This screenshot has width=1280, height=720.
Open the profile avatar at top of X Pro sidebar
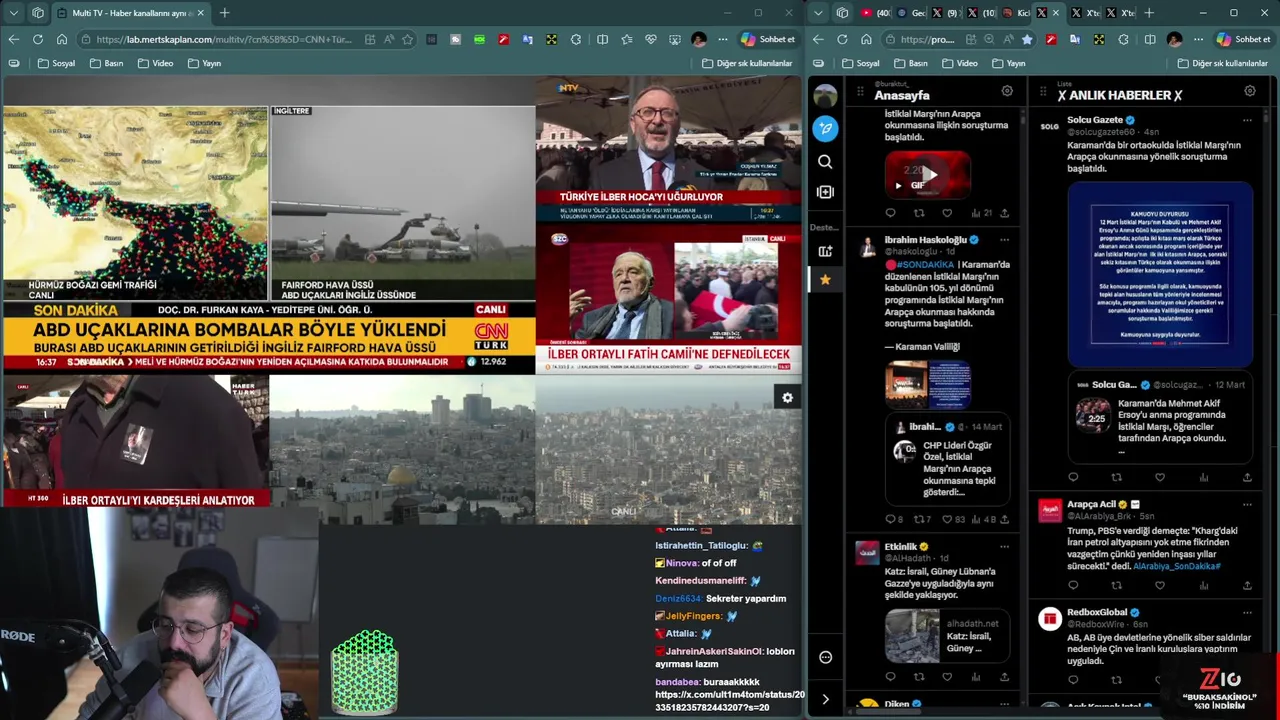(825, 96)
